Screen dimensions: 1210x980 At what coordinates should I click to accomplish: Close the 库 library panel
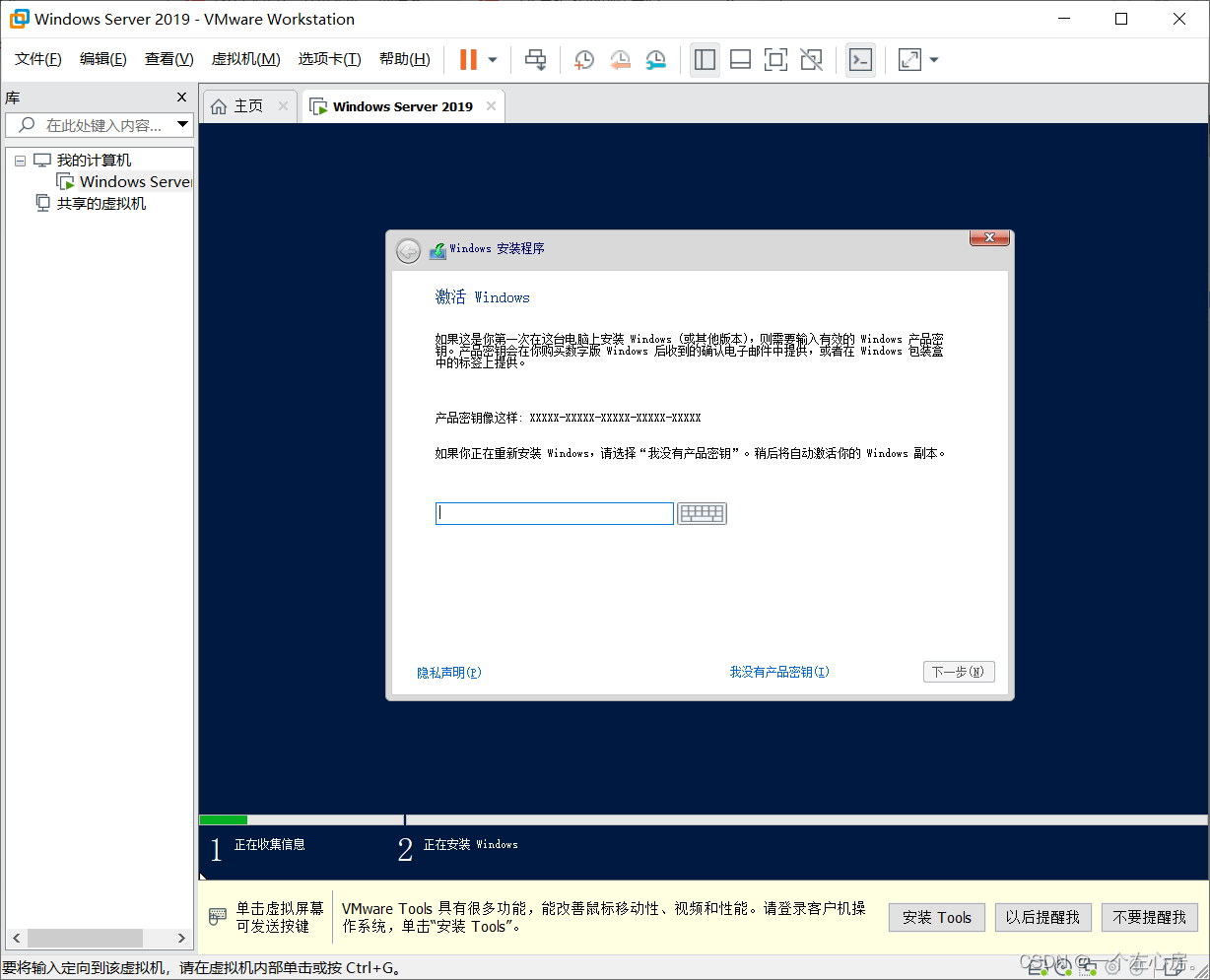(x=181, y=98)
